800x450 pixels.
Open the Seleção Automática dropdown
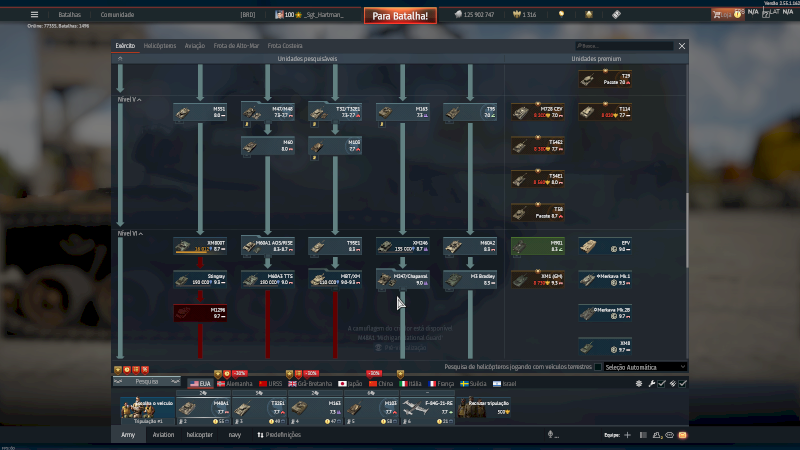(645, 367)
